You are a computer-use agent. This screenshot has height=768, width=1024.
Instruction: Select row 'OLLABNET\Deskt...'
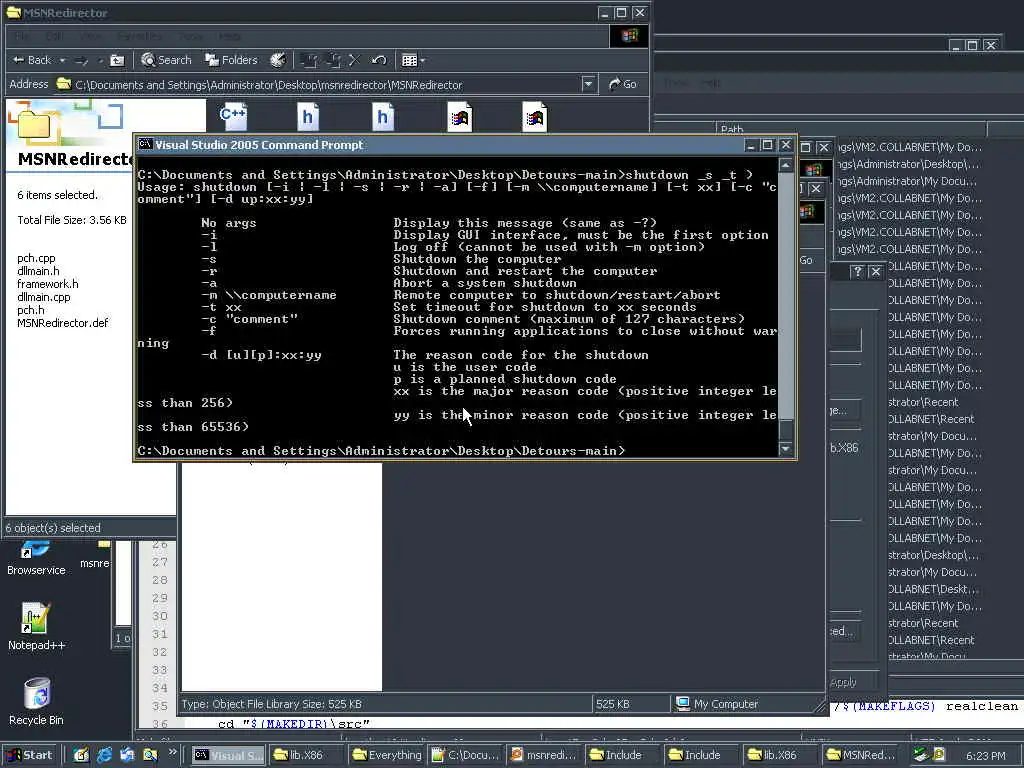pos(934,589)
